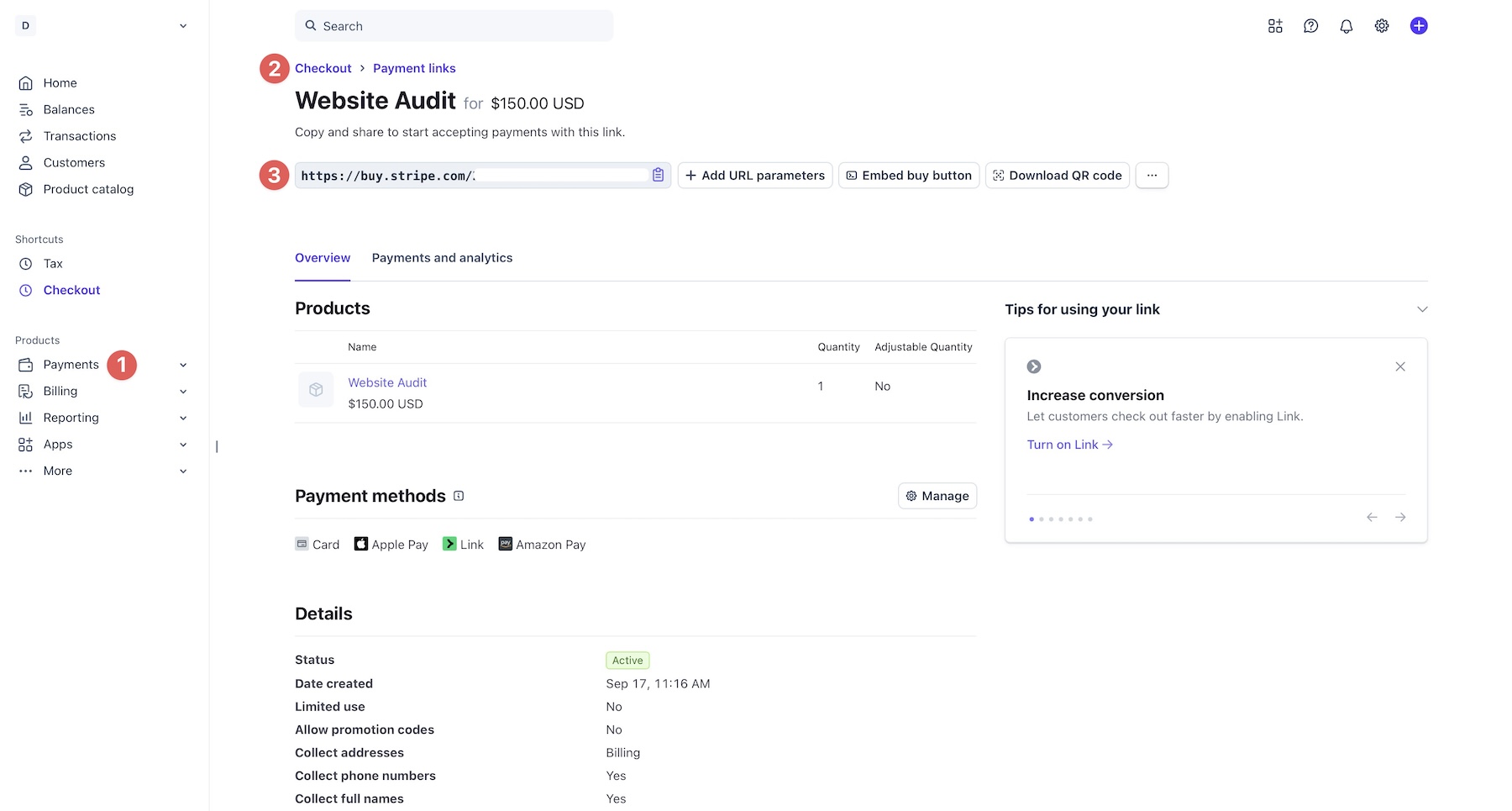Click the Search field
The width and height of the screenshot is (1512, 811).
(454, 26)
